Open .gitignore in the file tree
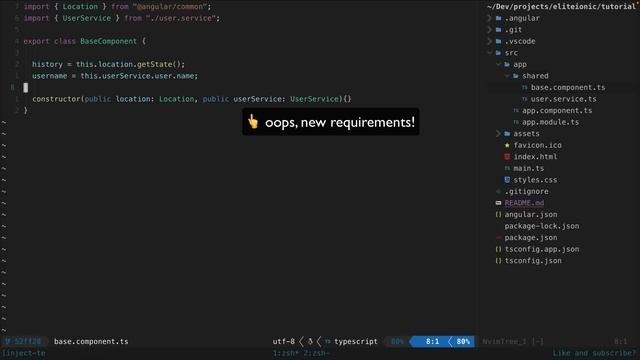 [x=527, y=191]
